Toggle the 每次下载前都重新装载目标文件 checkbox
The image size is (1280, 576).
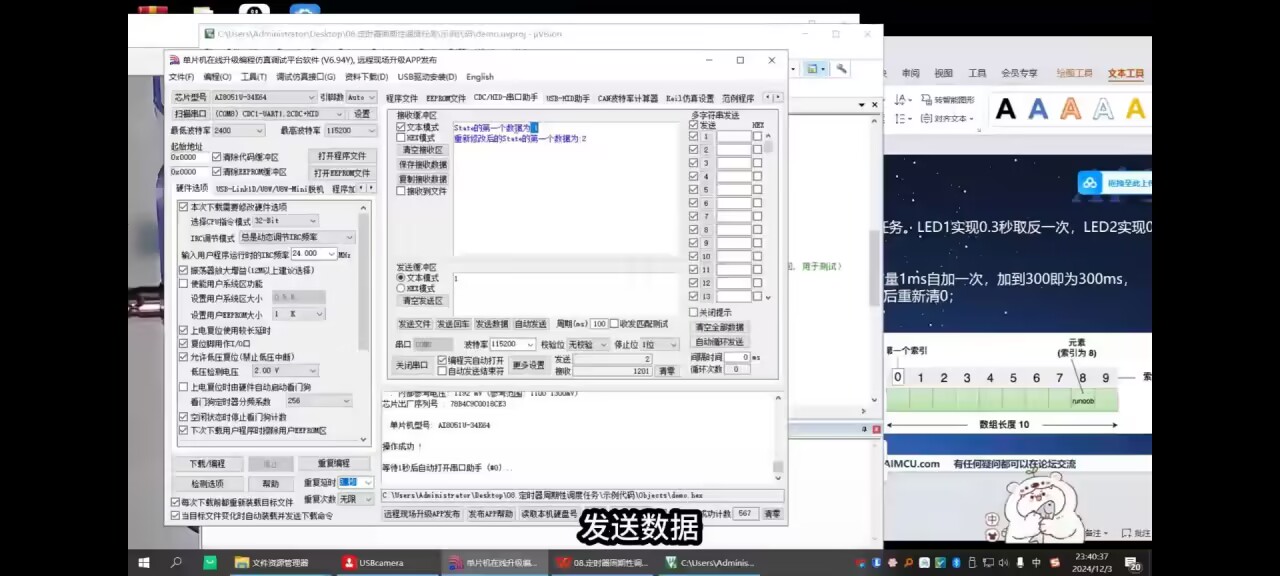[175, 502]
